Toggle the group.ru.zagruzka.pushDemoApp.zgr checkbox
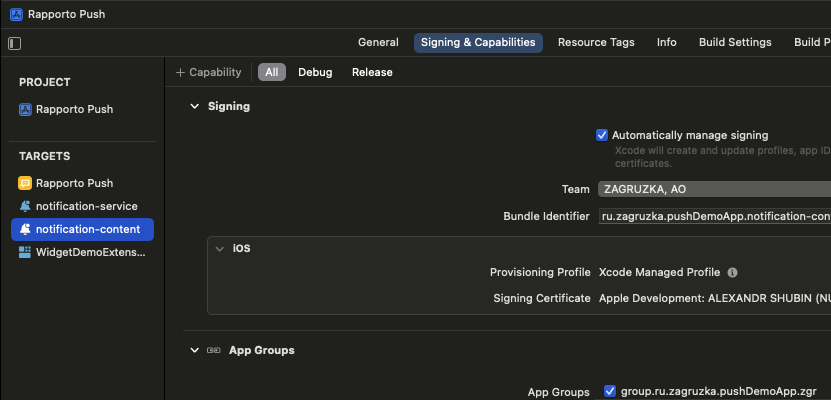This screenshot has height=400, width=831. (610, 392)
